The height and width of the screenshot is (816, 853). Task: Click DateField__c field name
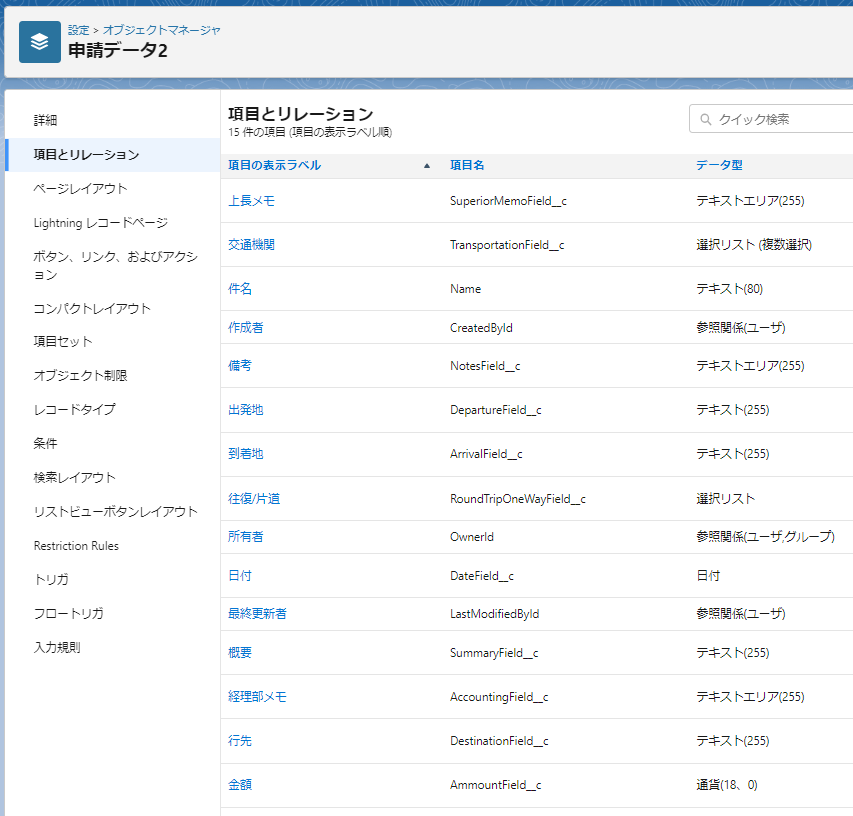pyautogui.click(x=482, y=576)
